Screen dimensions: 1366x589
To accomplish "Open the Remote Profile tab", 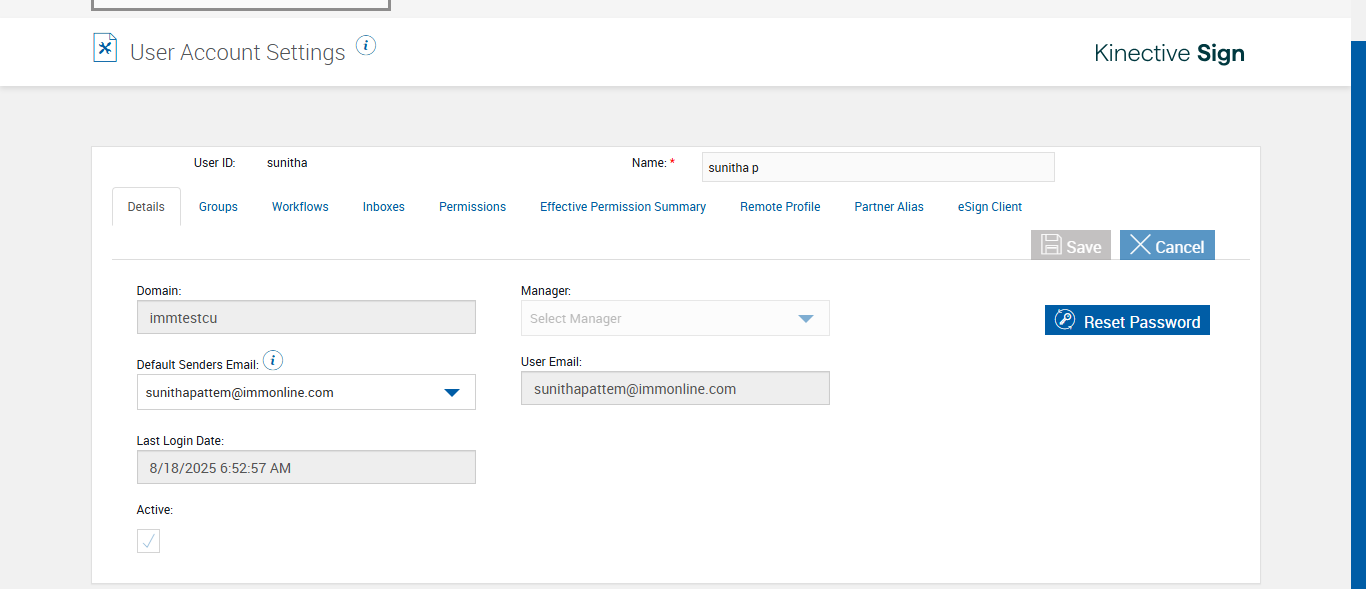I will pyautogui.click(x=780, y=207).
